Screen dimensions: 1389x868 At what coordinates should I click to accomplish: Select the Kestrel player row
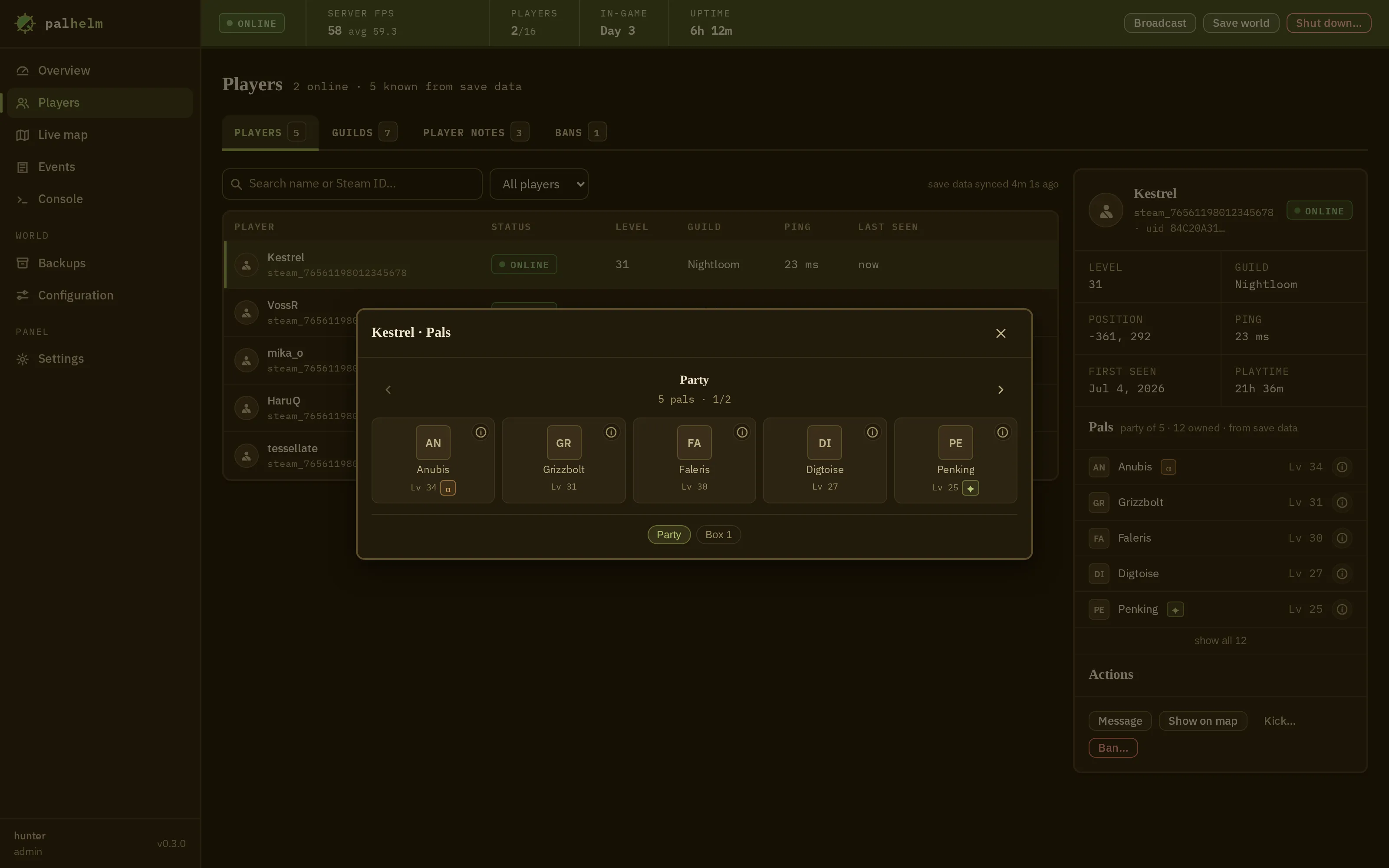click(x=641, y=265)
